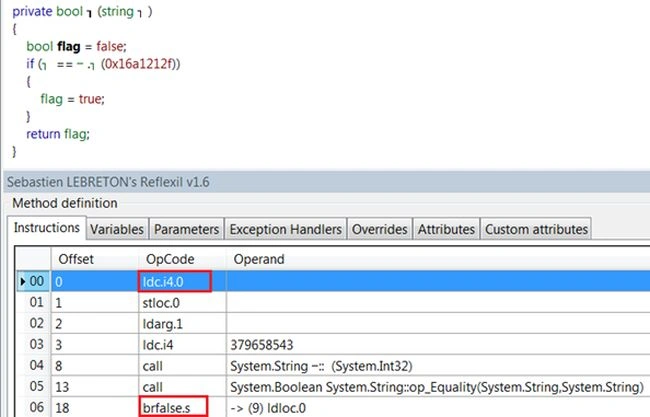Click offset cell 18
650x417 pixels.
pos(95,407)
